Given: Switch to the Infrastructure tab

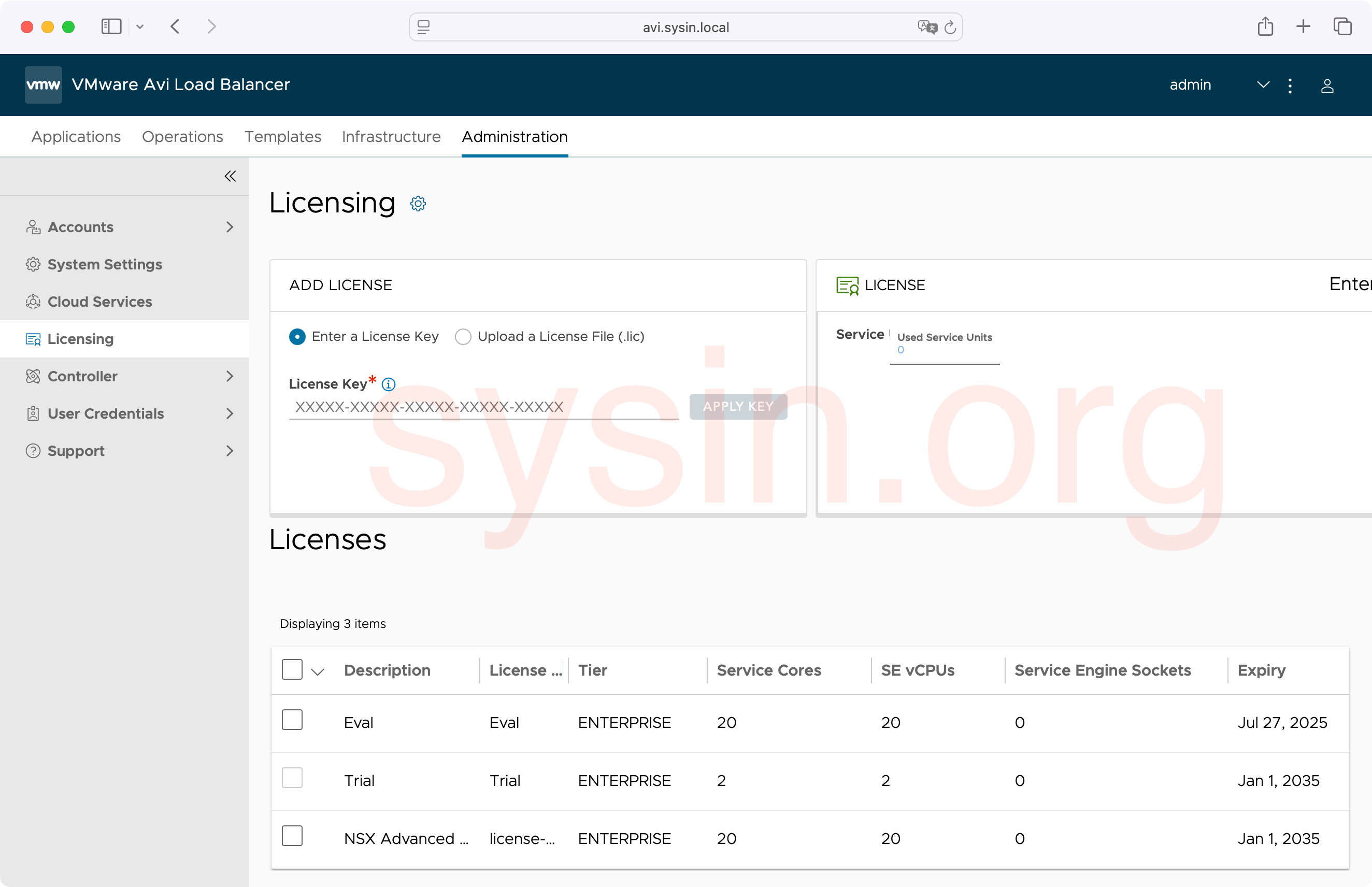Looking at the screenshot, I should pos(391,136).
